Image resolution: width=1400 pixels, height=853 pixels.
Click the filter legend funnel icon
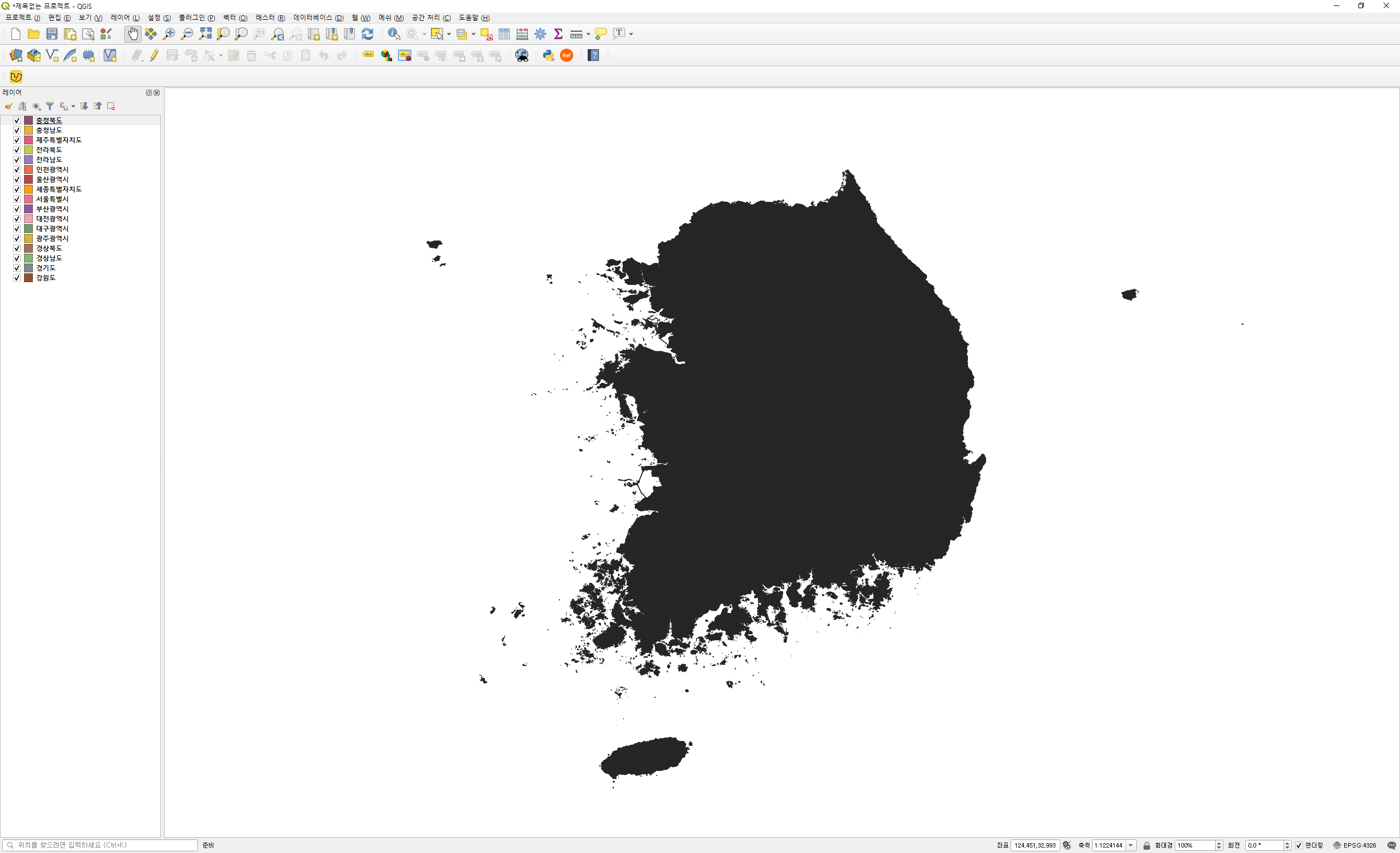coord(50,106)
